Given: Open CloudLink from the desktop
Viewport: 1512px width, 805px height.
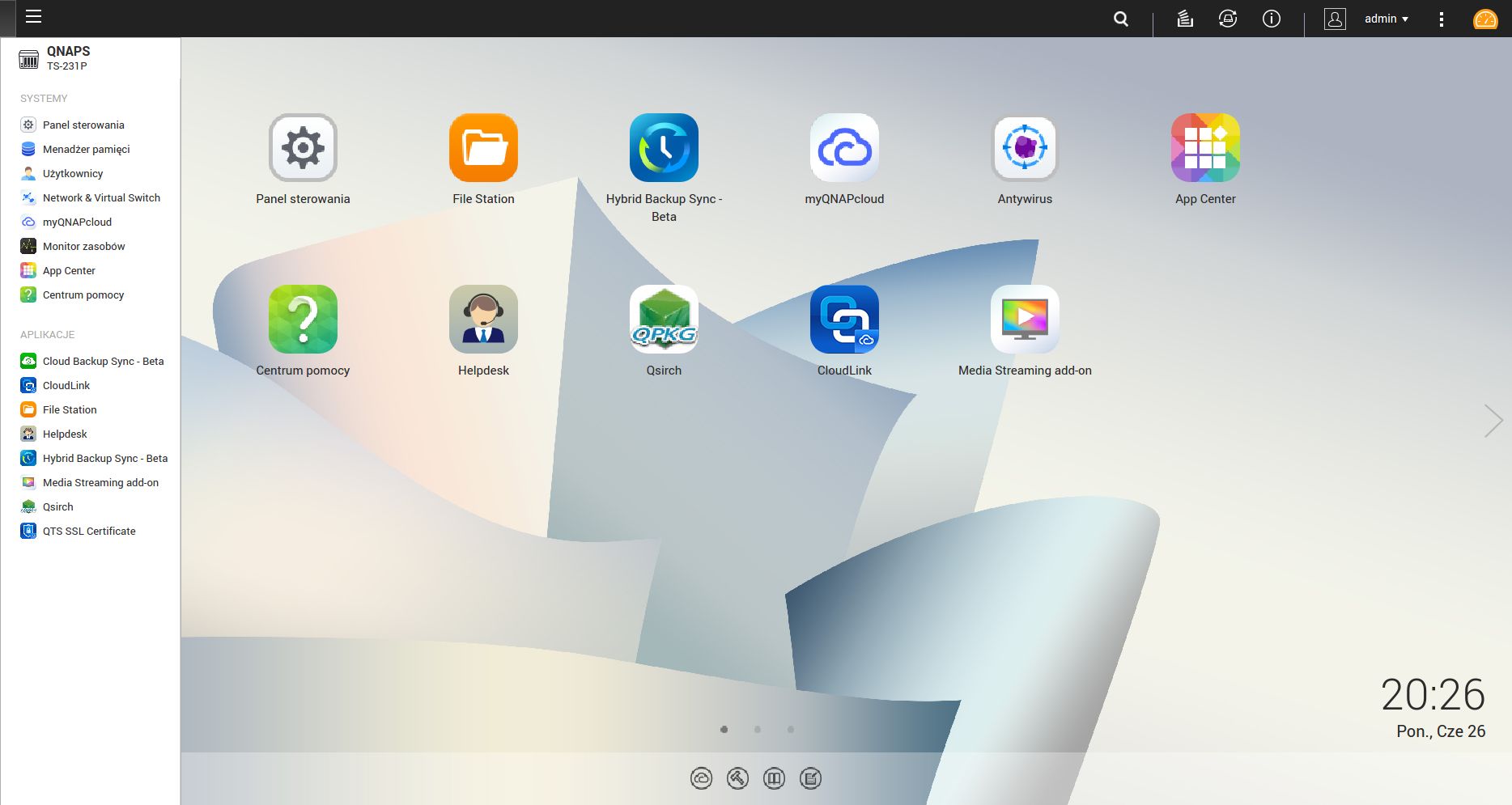Looking at the screenshot, I should tap(844, 320).
